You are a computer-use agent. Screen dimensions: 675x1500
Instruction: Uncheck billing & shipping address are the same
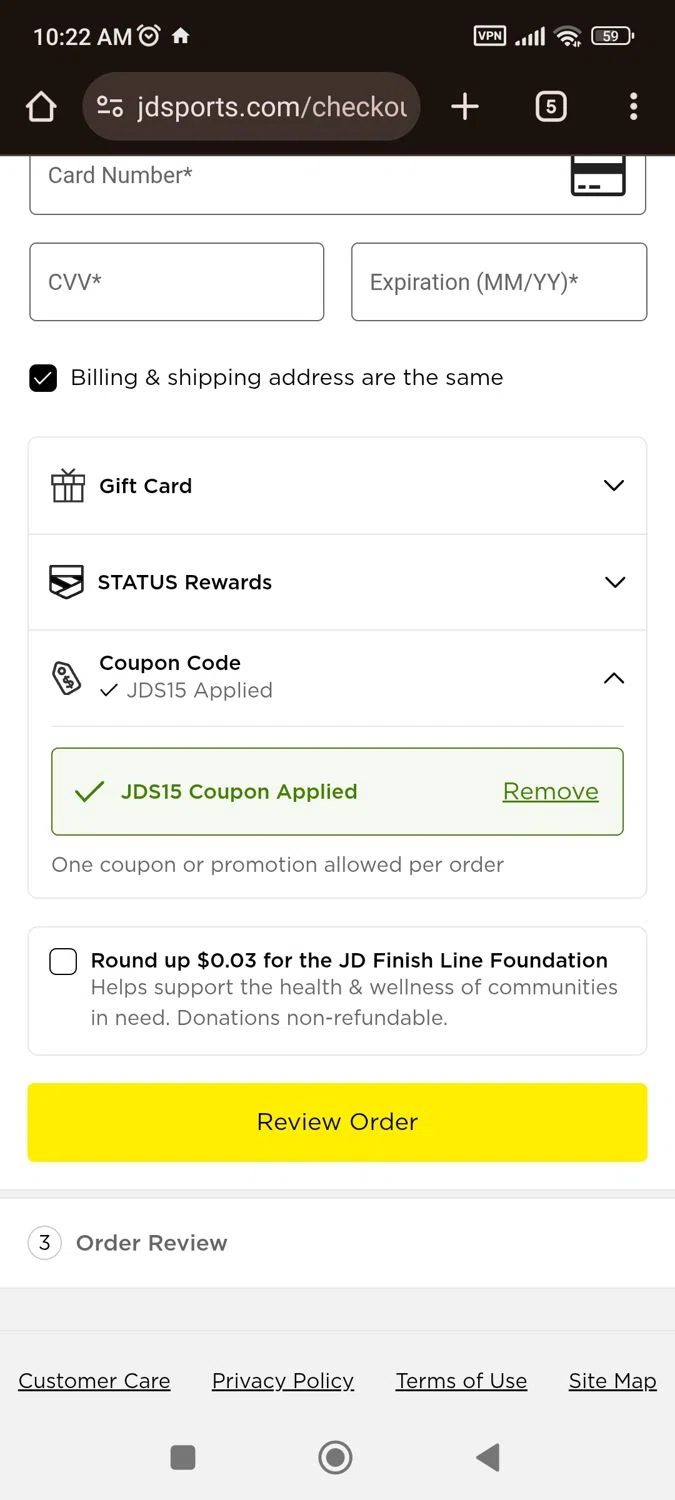(43, 378)
